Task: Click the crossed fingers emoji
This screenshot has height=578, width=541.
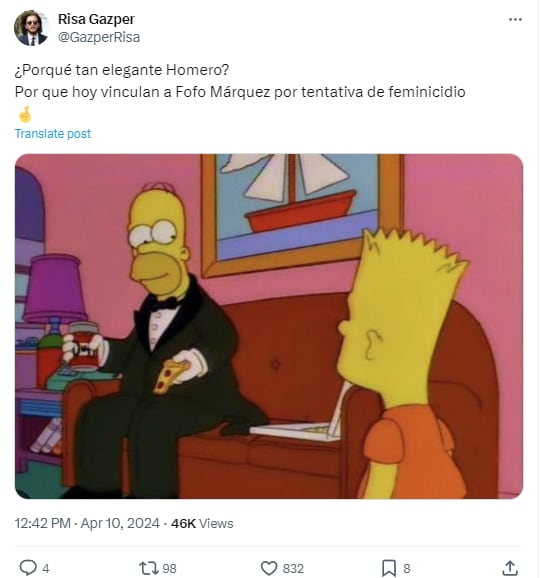Action: point(25,114)
